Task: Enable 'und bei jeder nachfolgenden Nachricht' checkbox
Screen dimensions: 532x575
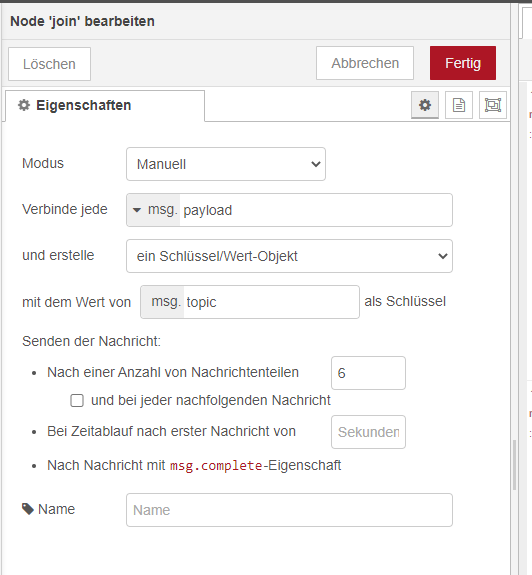Action: 77,400
